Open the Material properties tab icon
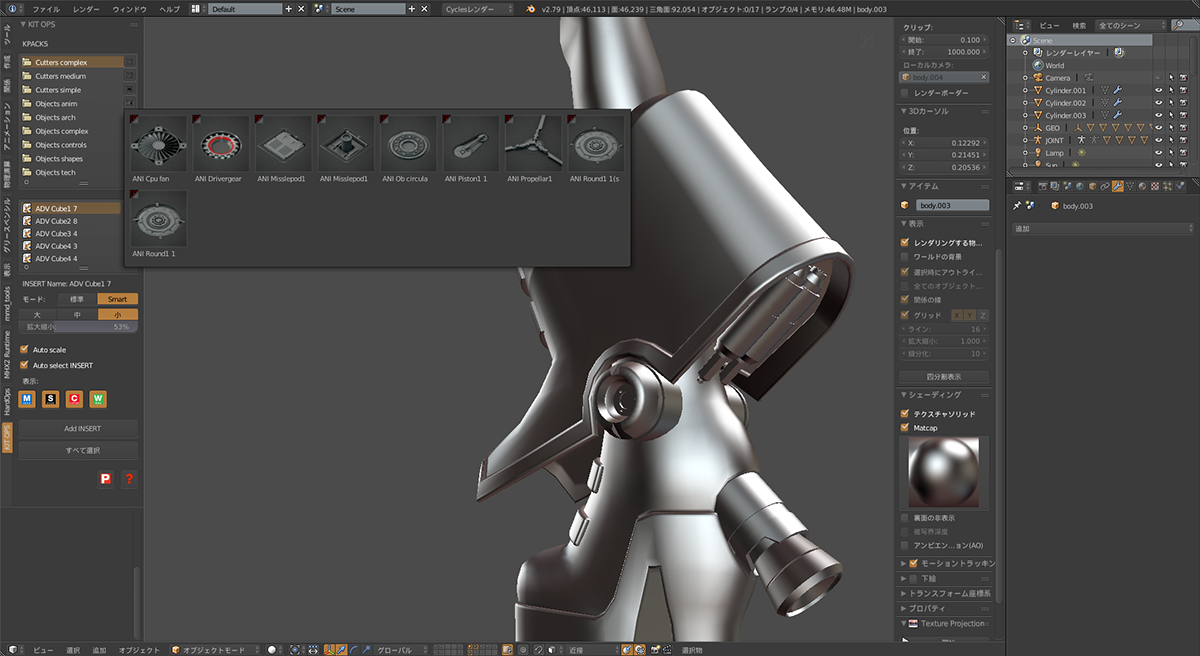Image resolution: width=1200 pixels, height=656 pixels. pyautogui.click(x=1143, y=186)
